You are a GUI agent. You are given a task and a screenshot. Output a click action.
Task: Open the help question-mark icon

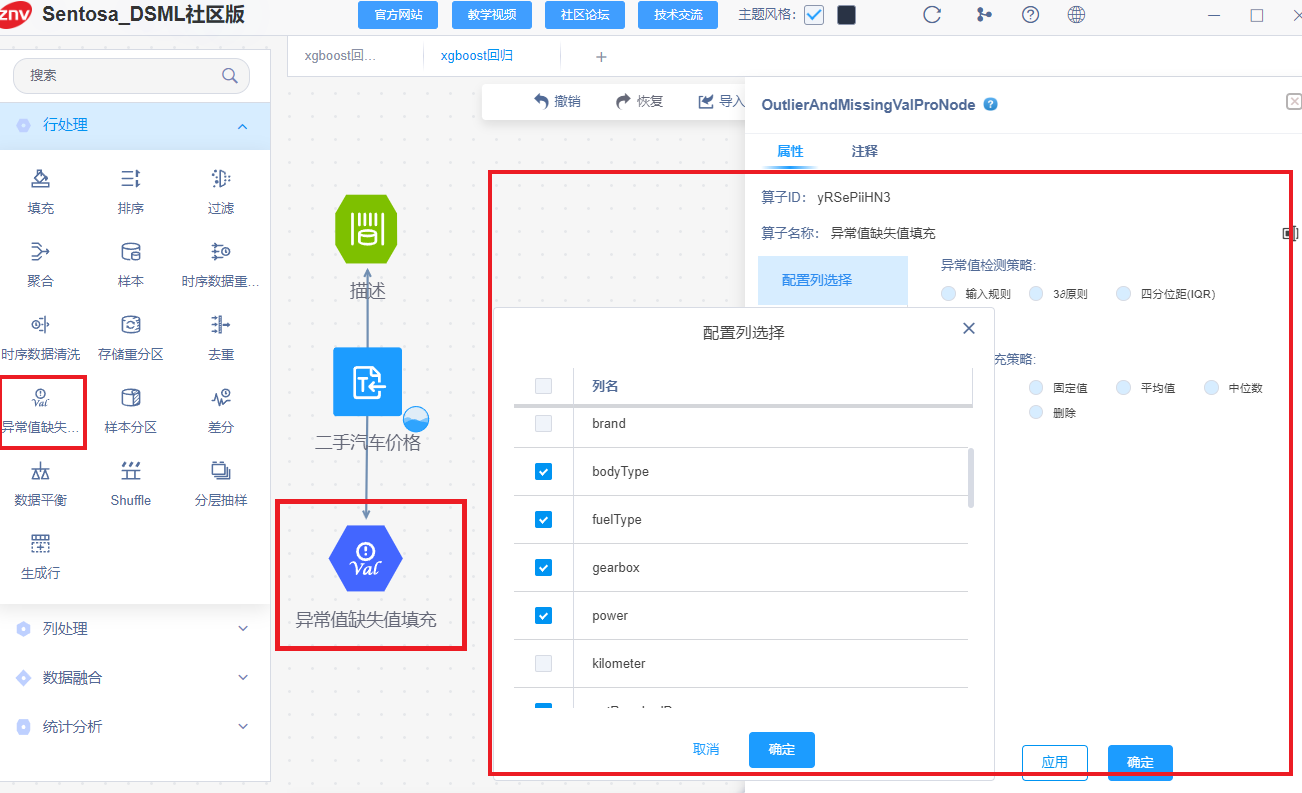1031,15
